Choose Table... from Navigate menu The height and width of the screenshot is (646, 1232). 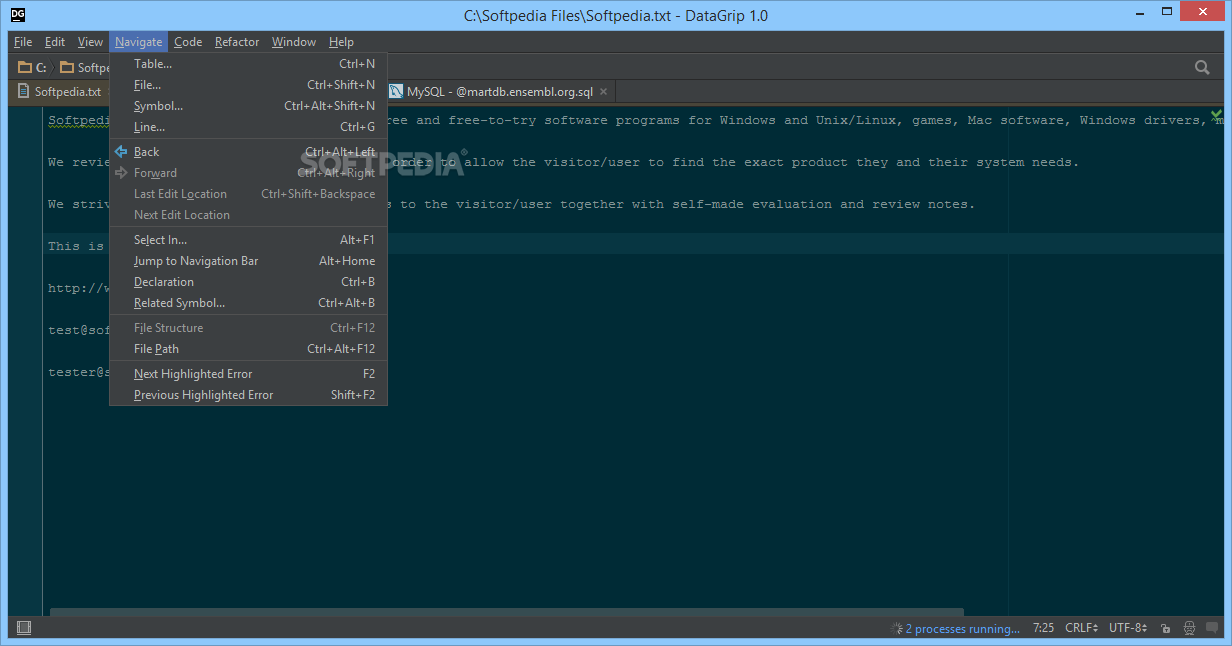[248, 64]
